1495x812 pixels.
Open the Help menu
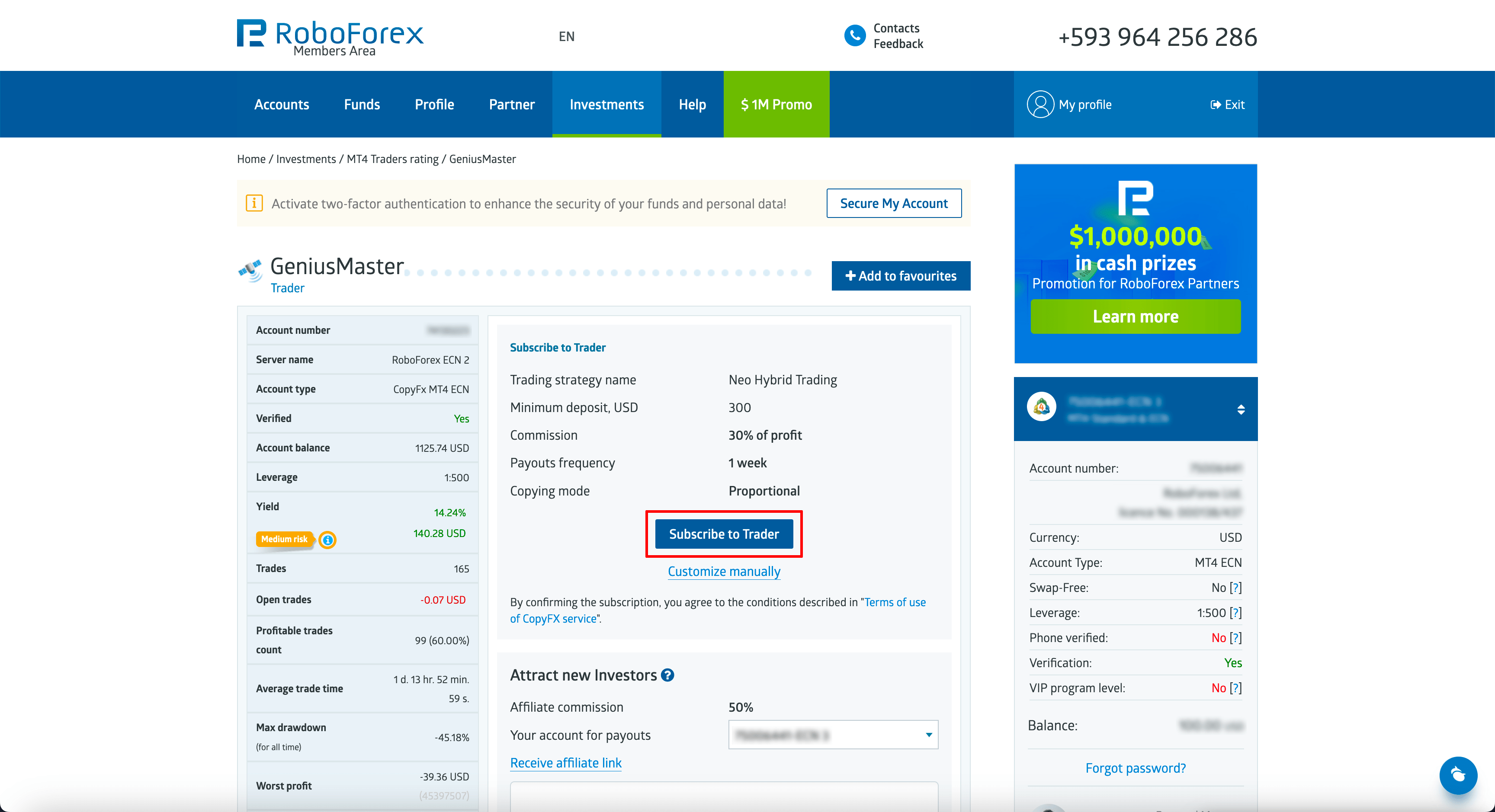pos(692,104)
